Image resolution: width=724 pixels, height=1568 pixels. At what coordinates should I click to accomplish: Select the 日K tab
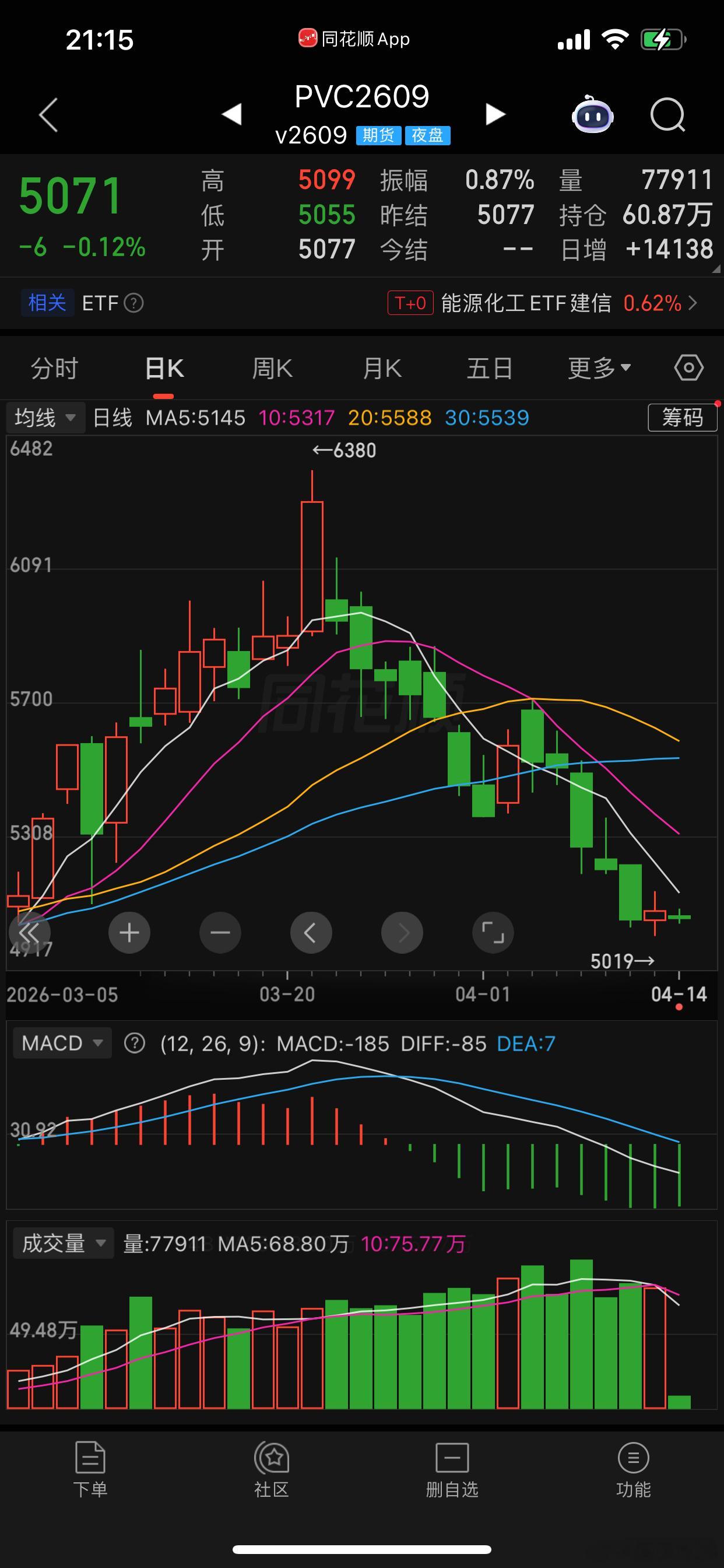pos(164,368)
